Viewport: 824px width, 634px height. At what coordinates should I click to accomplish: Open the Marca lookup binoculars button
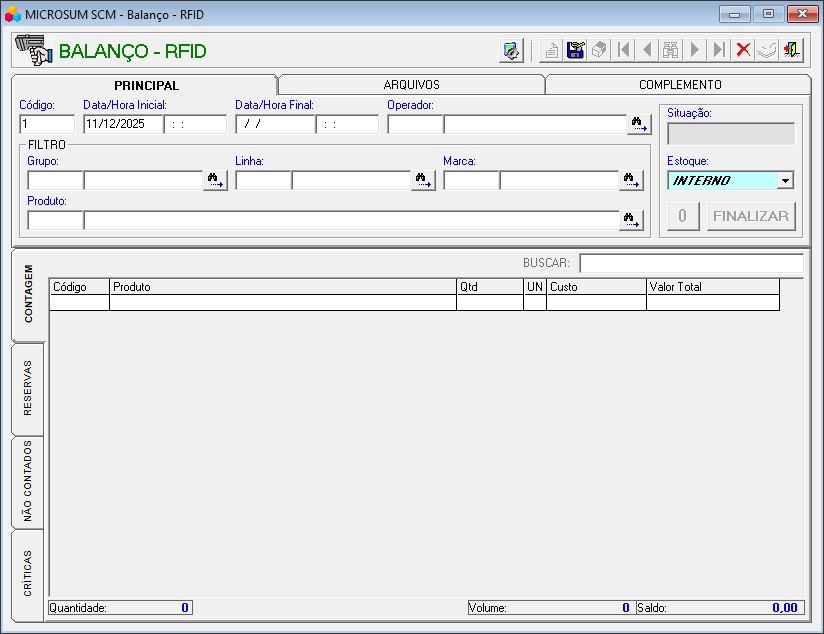click(x=631, y=180)
